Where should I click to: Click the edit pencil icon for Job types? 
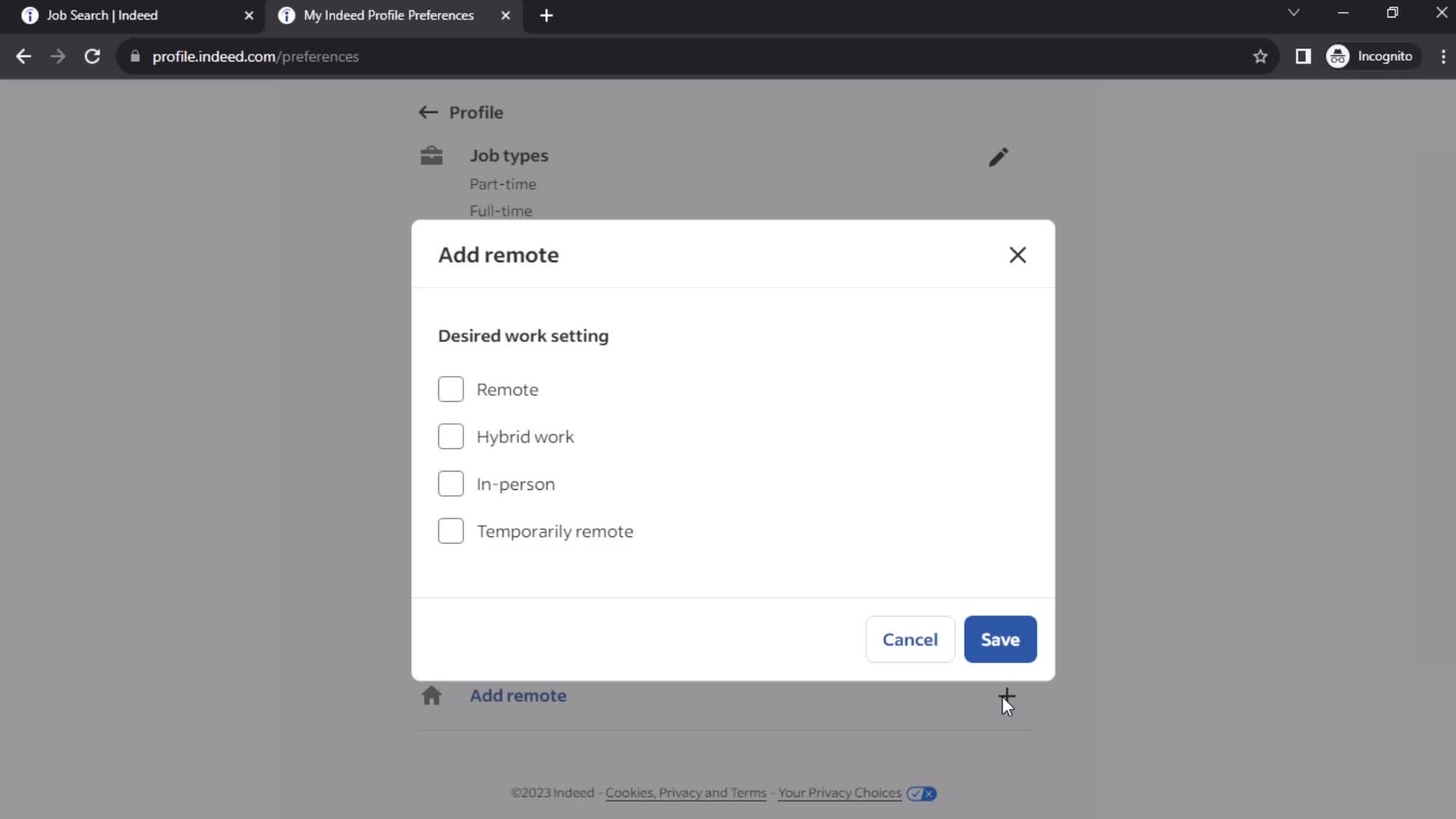(999, 158)
